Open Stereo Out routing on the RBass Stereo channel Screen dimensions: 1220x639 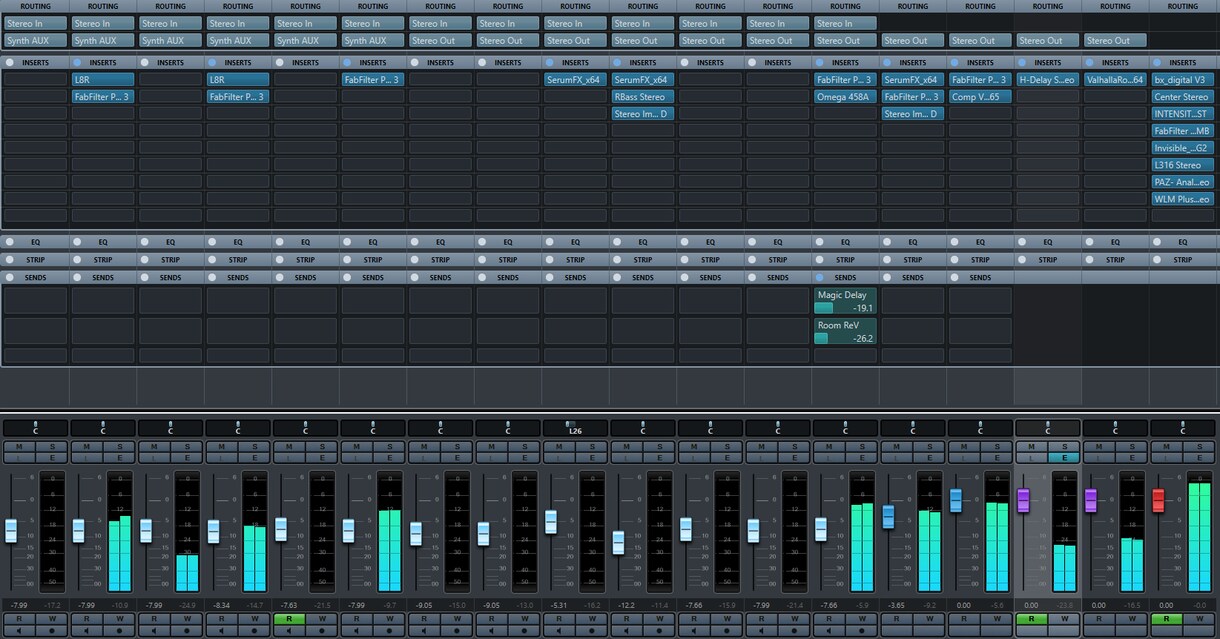point(642,41)
